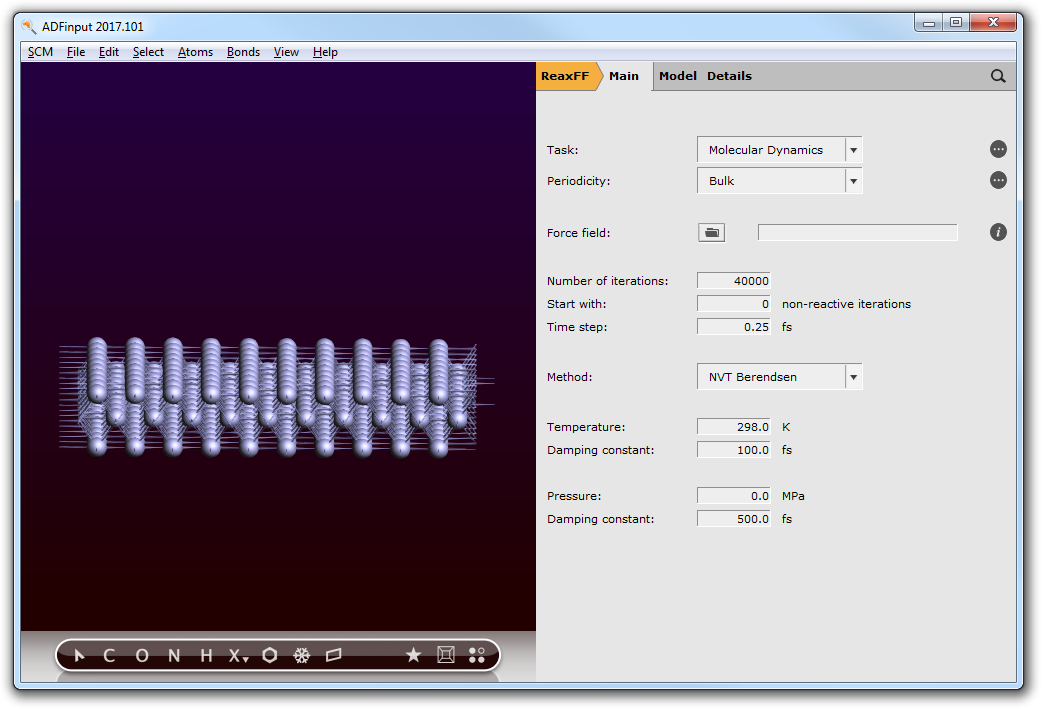Open the SCM menu
Viewport: 1042px width, 709px height.
click(x=41, y=52)
